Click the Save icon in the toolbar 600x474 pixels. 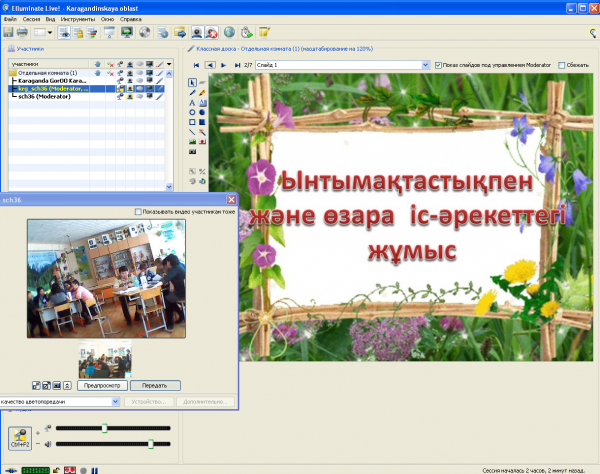tap(8, 32)
